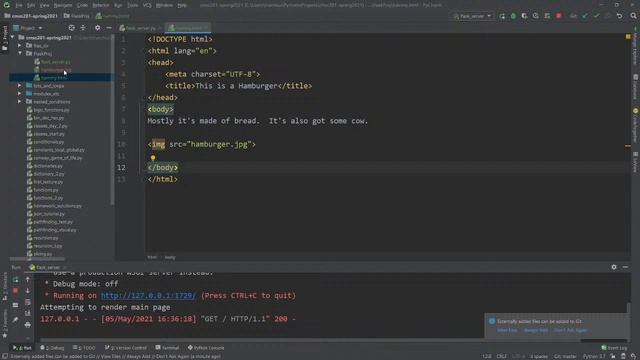Viewport: 640px width, 360px height.
Task: Click the Git: master branch status widget
Action: click(565, 356)
